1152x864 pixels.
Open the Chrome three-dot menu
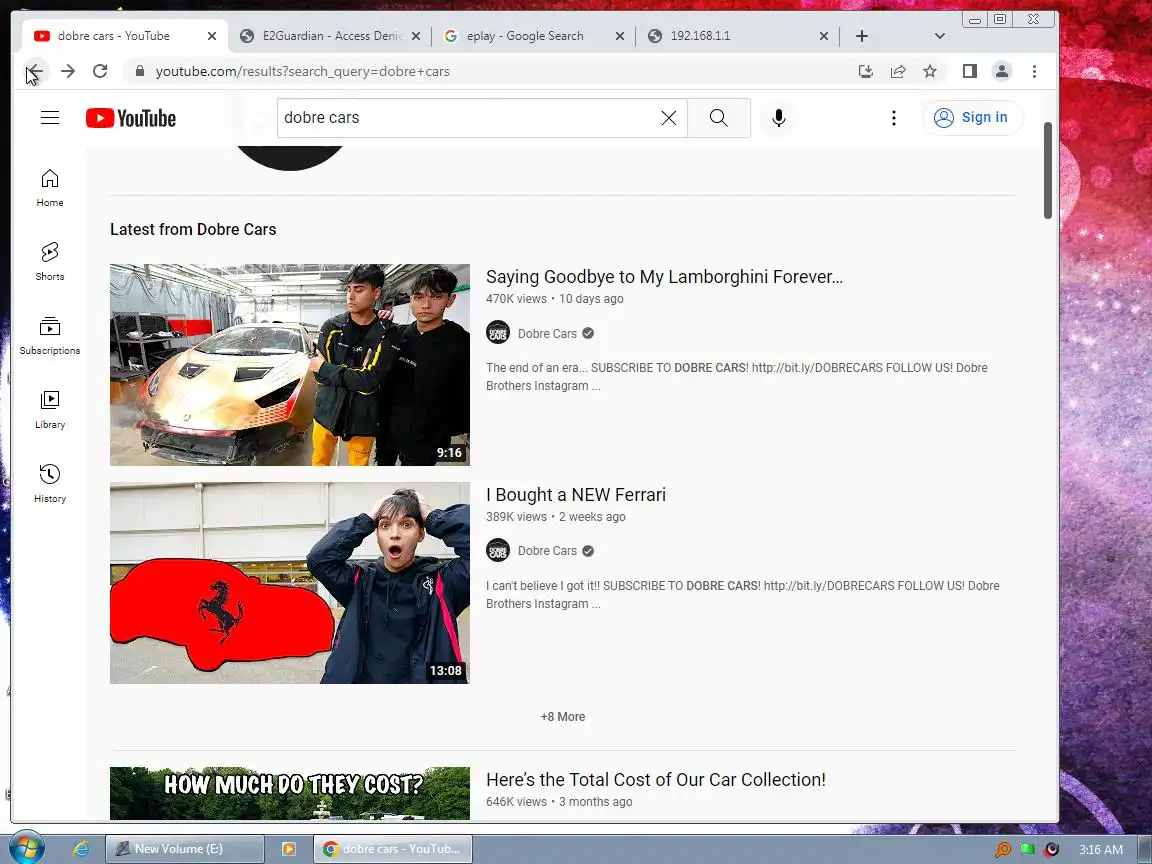(1034, 71)
